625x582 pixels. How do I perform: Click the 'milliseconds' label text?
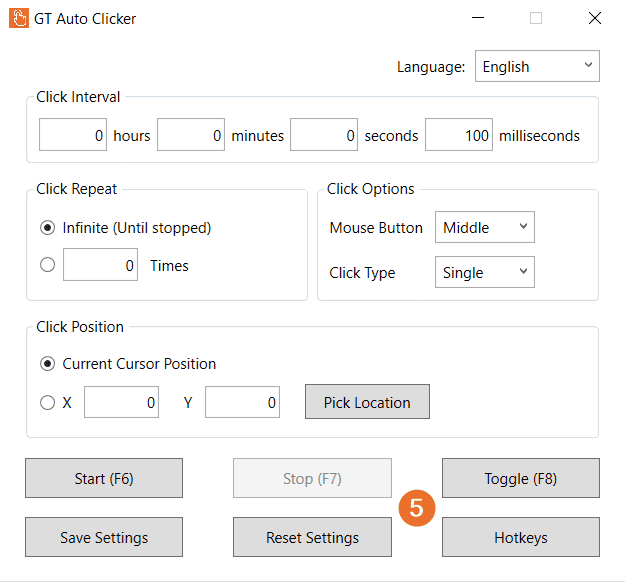tap(539, 136)
